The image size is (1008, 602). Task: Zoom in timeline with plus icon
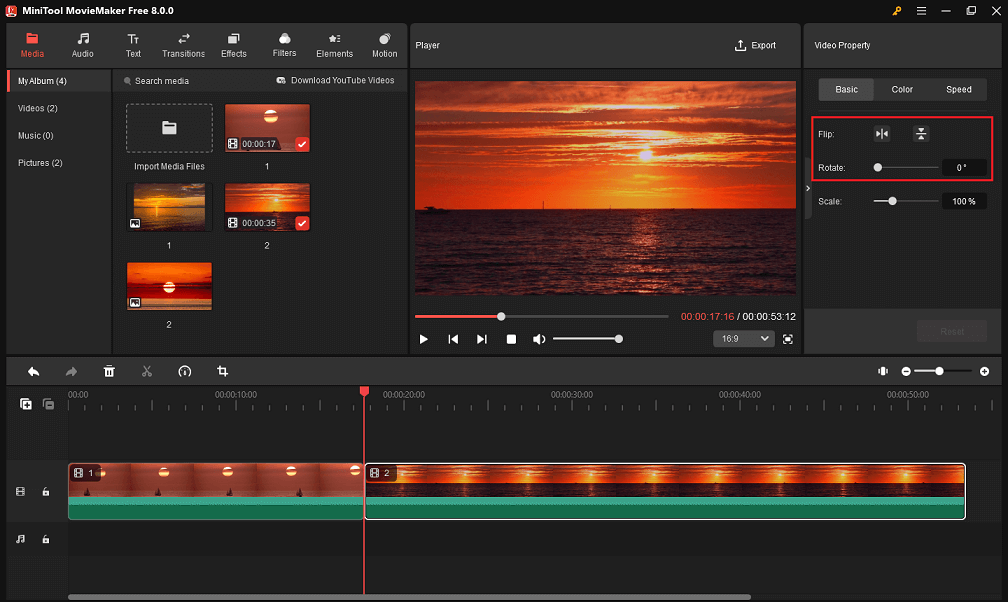tap(984, 371)
